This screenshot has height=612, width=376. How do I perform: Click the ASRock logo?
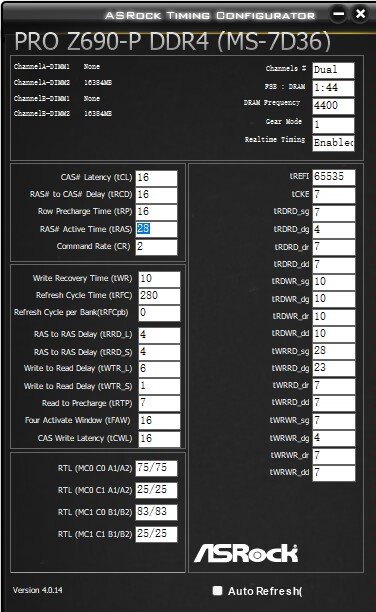246,553
